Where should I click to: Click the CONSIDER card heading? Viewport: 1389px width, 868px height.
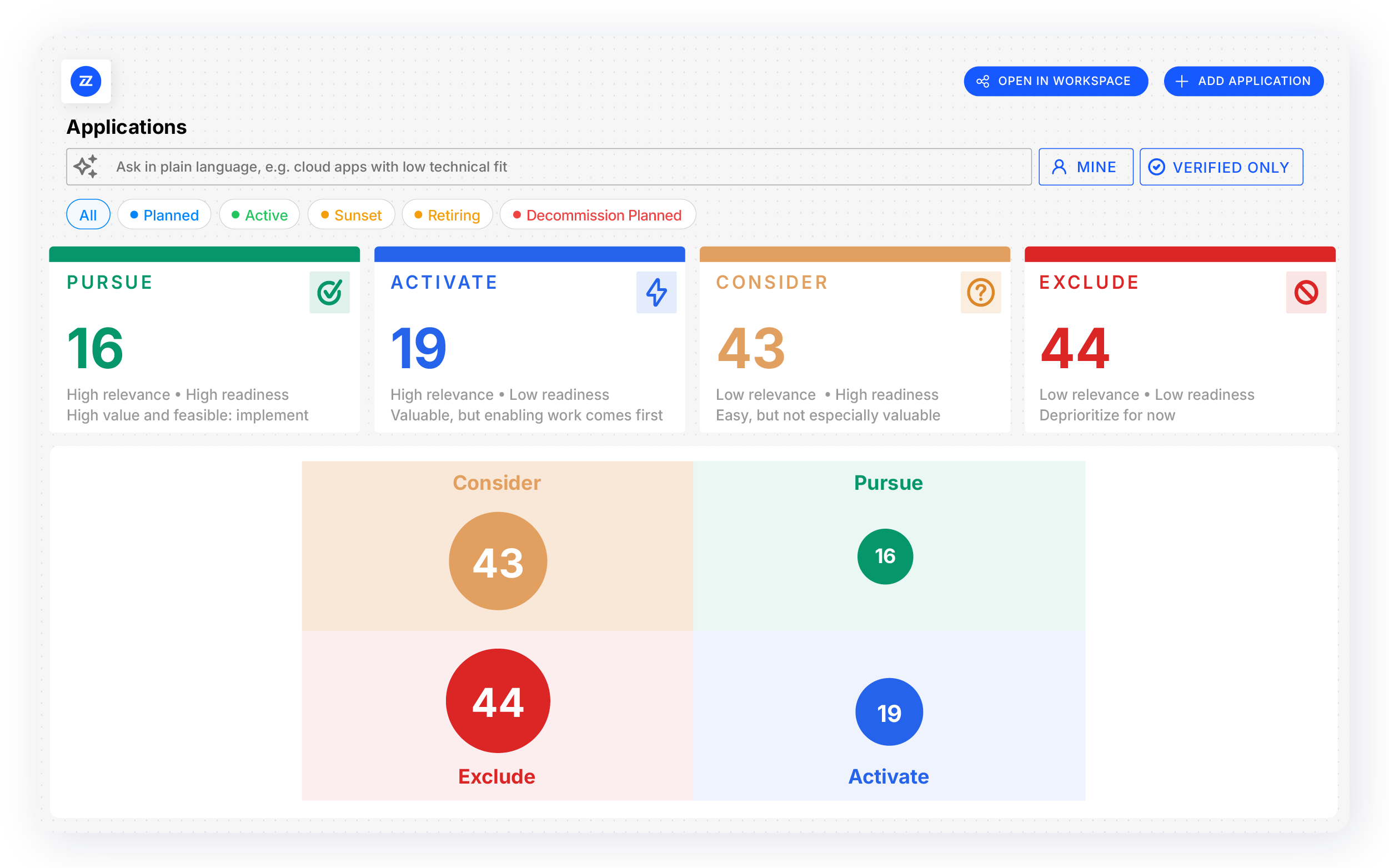point(772,283)
